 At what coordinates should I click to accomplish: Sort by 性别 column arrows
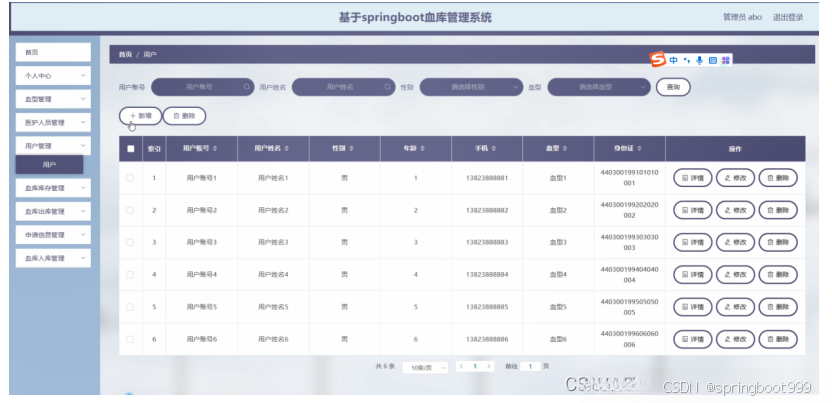pyautogui.click(x=351, y=149)
